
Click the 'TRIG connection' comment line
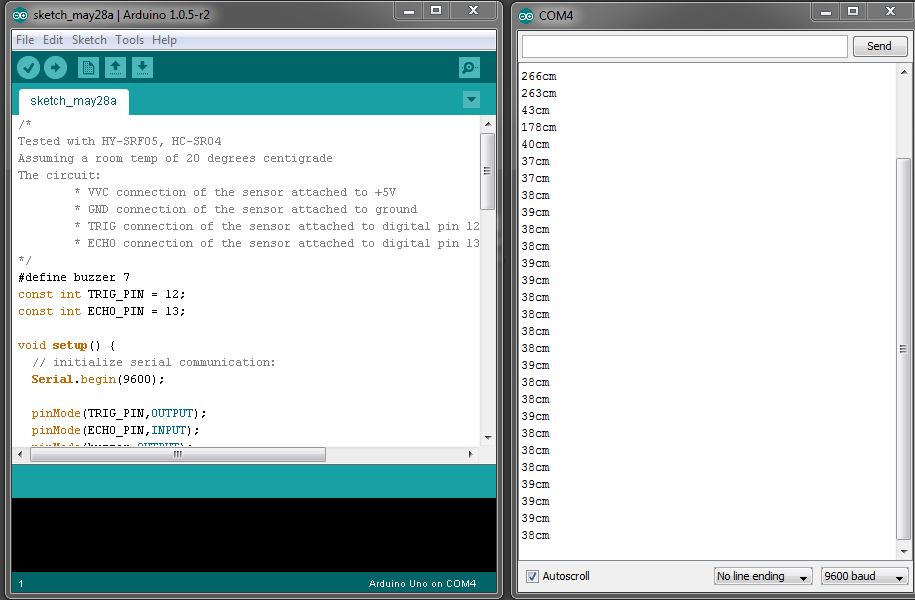click(x=277, y=226)
